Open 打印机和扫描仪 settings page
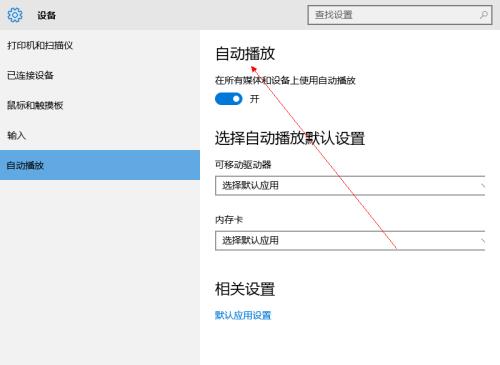This screenshot has height=365, width=500. (x=100, y=45)
